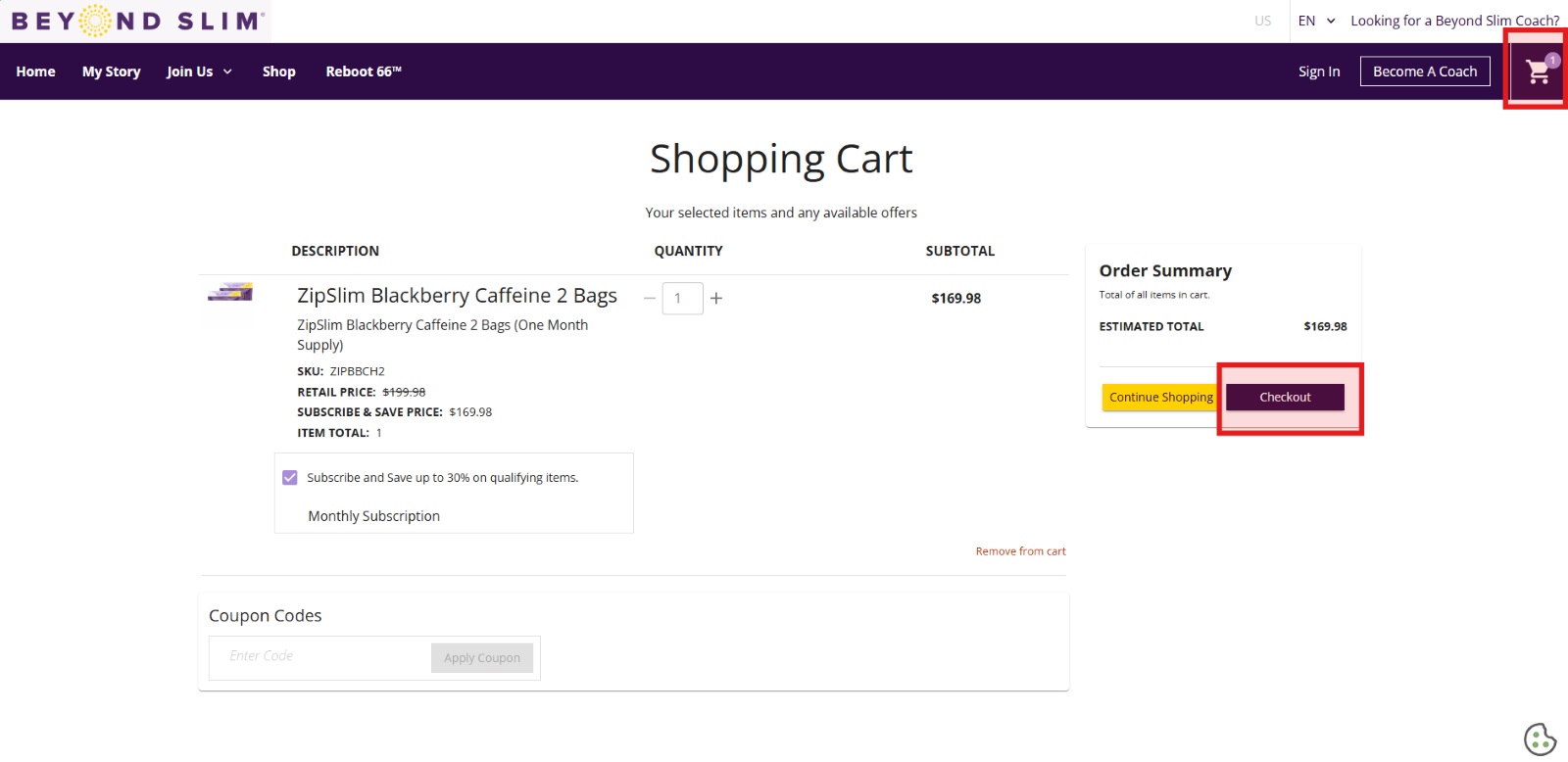
Task: Open Reboot 66 page
Action: coord(364,71)
